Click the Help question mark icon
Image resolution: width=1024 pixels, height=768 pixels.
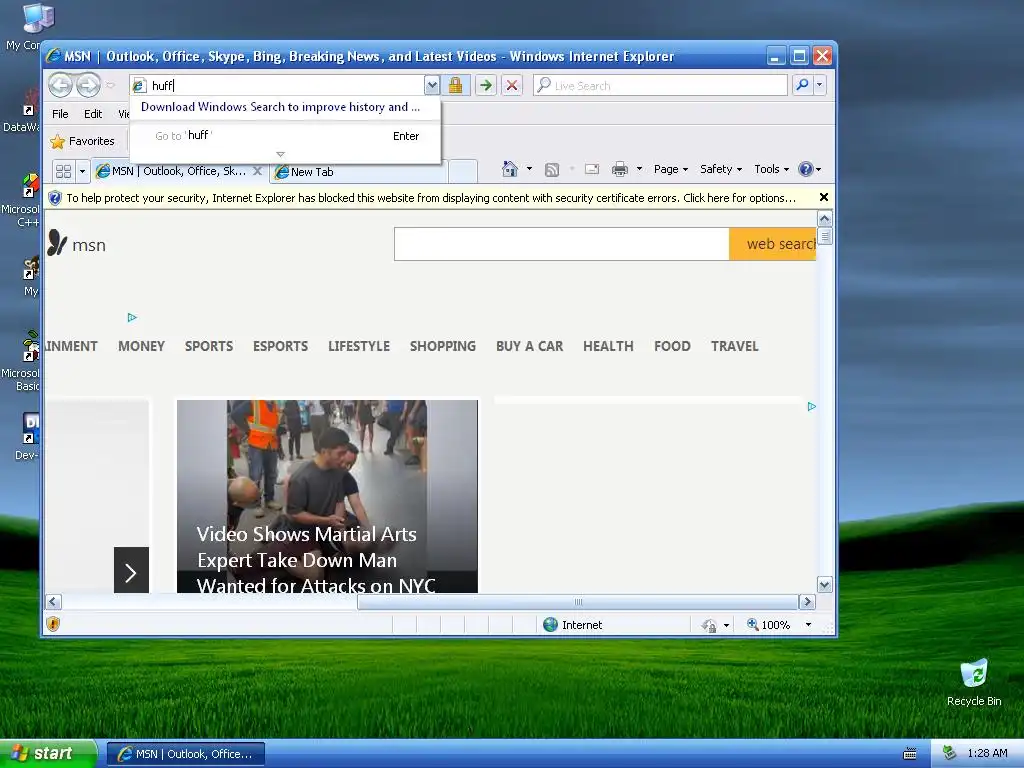point(806,169)
